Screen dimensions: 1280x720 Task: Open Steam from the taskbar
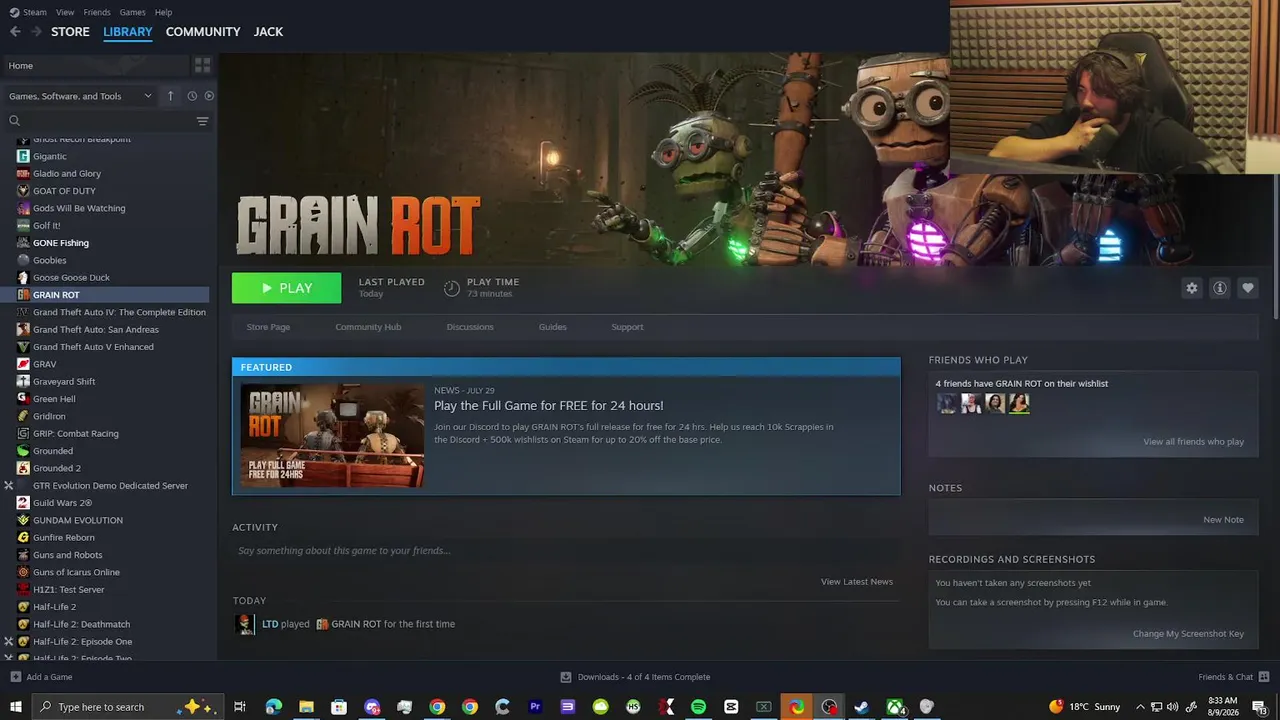pyautogui.click(x=861, y=707)
